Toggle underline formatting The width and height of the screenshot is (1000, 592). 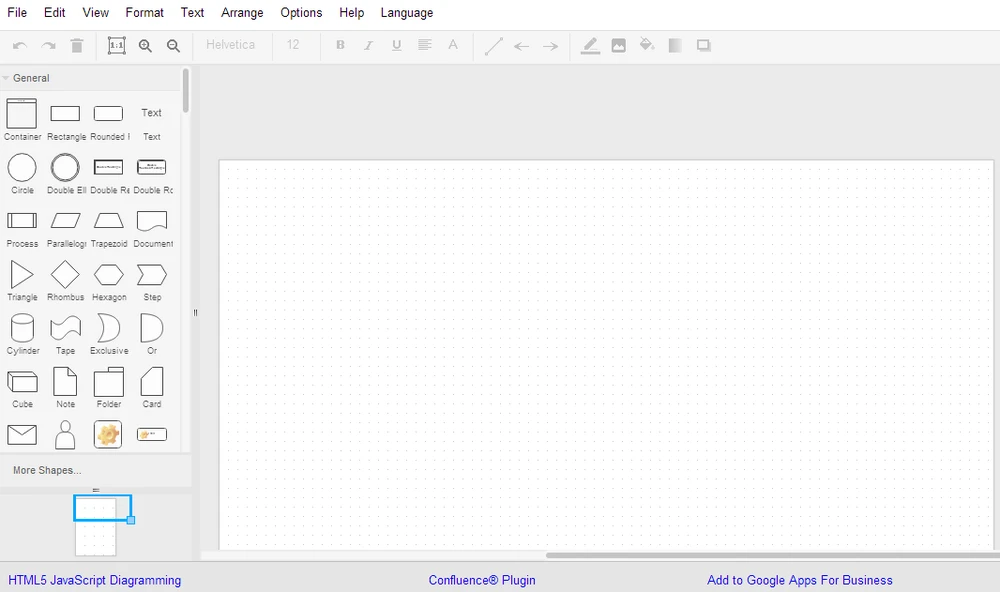396,45
